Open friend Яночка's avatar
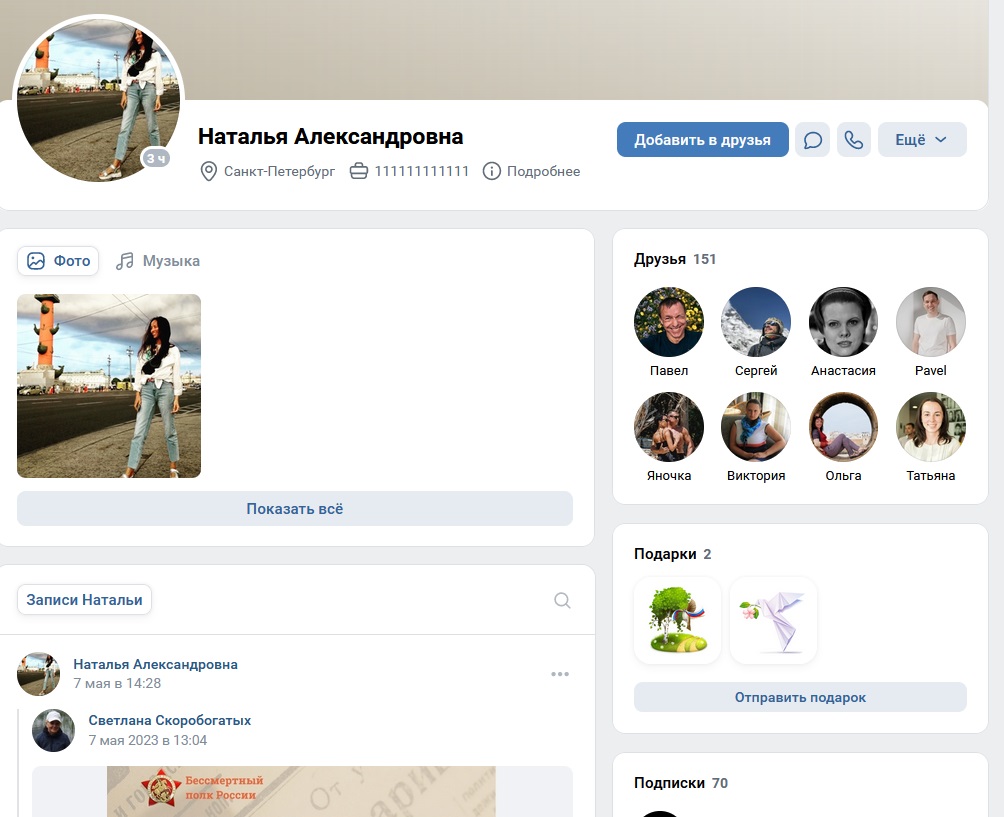The width and height of the screenshot is (1004, 817). [x=669, y=427]
